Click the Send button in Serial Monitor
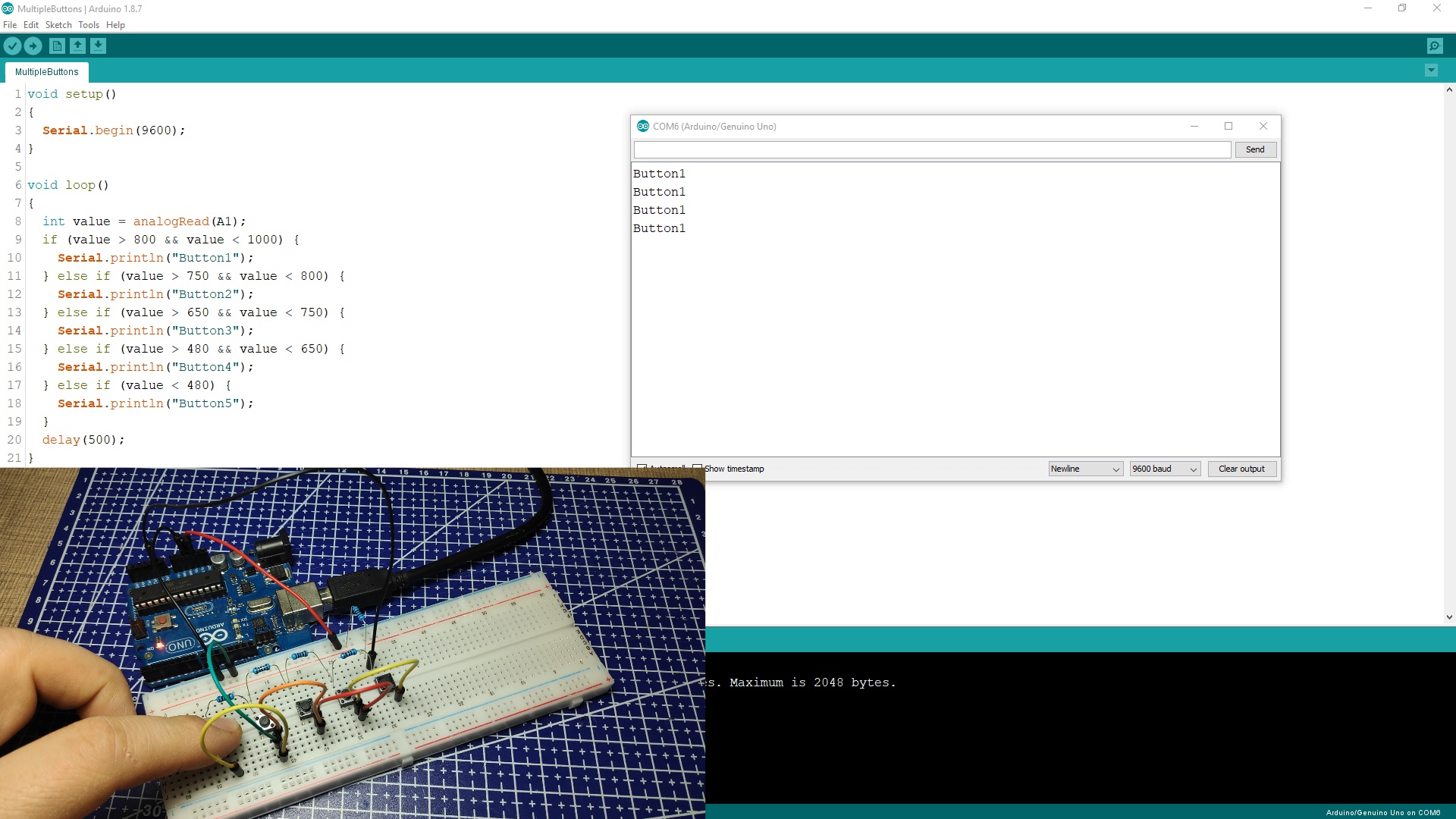This screenshot has width=1456, height=819. (1255, 149)
